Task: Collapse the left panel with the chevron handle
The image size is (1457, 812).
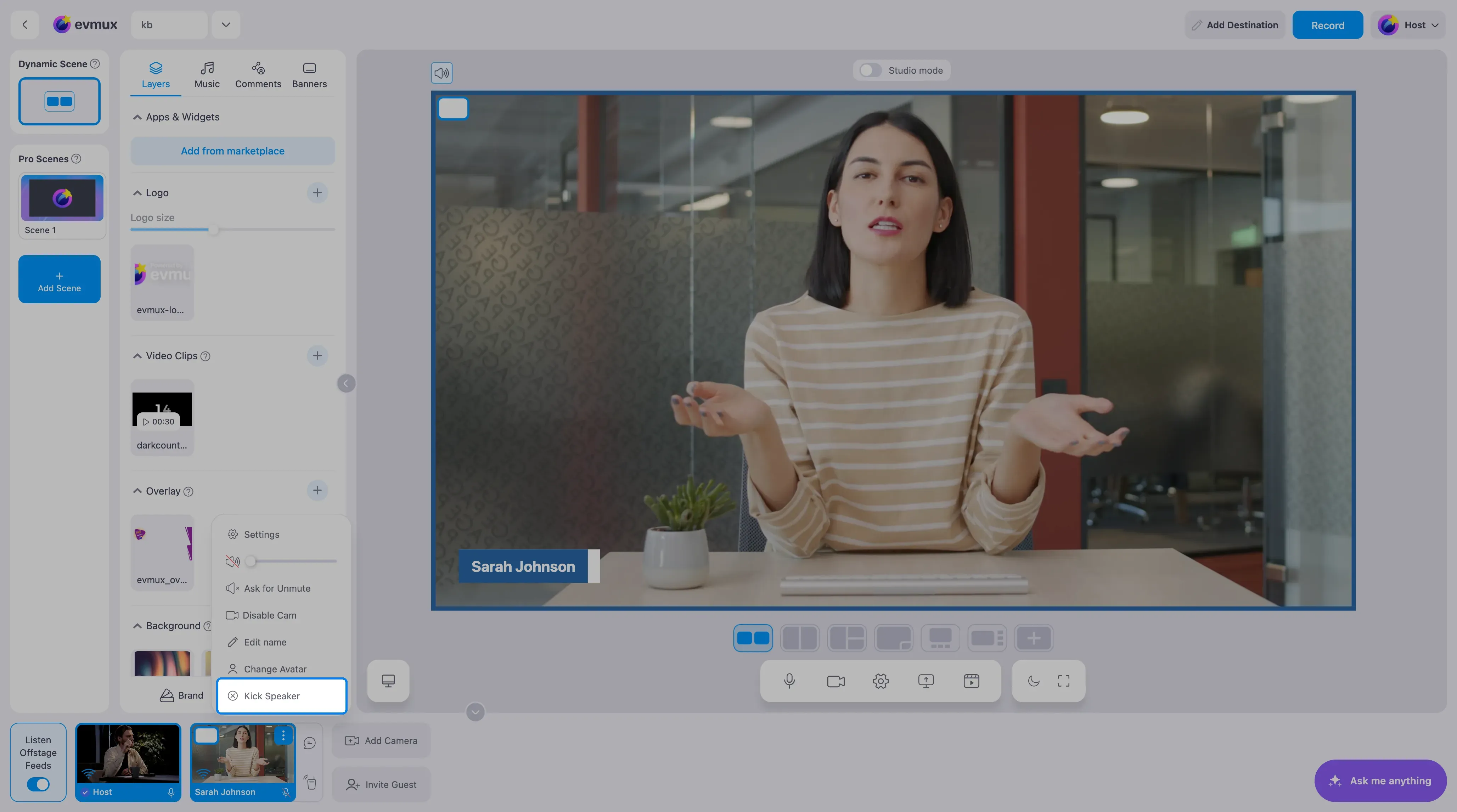Action: pyautogui.click(x=346, y=383)
